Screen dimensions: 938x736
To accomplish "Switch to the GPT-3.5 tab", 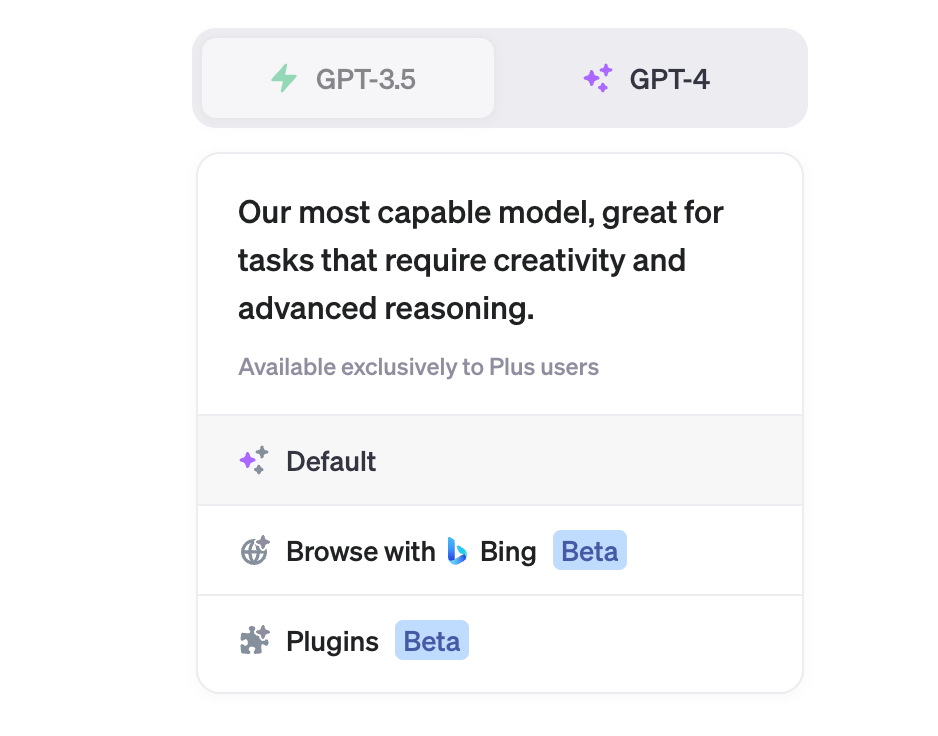I will click(x=348, y=78).
